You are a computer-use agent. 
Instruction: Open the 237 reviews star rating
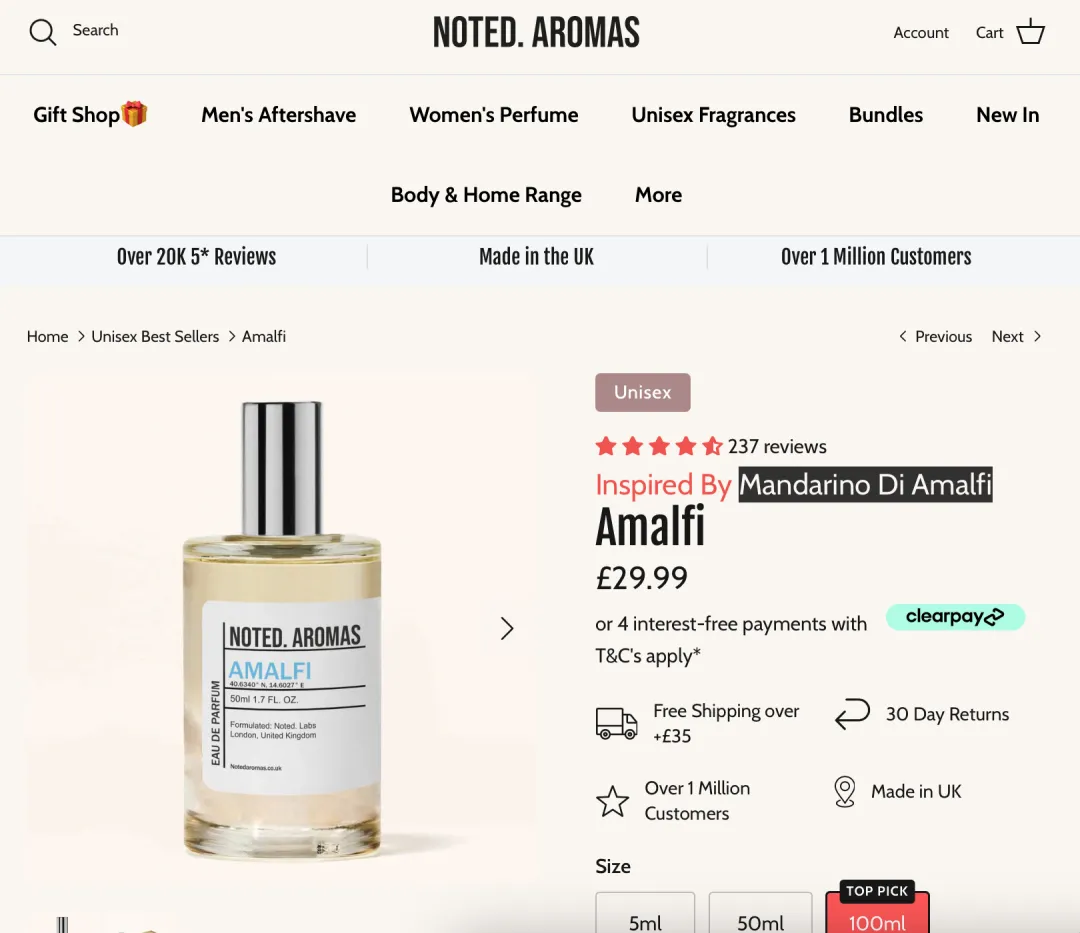tap(711, 446)
